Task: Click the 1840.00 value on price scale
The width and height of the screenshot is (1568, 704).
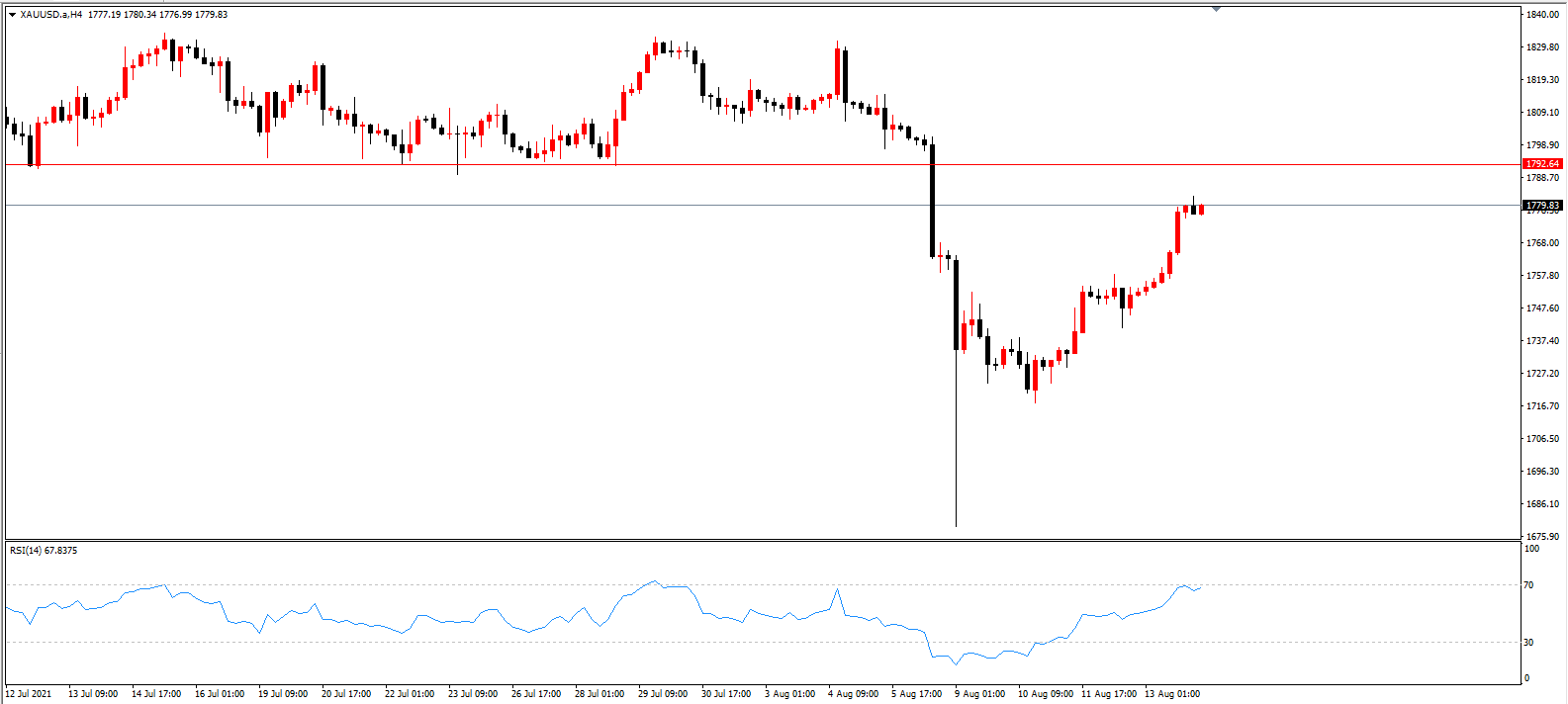Action: (x=1542, y=15)
